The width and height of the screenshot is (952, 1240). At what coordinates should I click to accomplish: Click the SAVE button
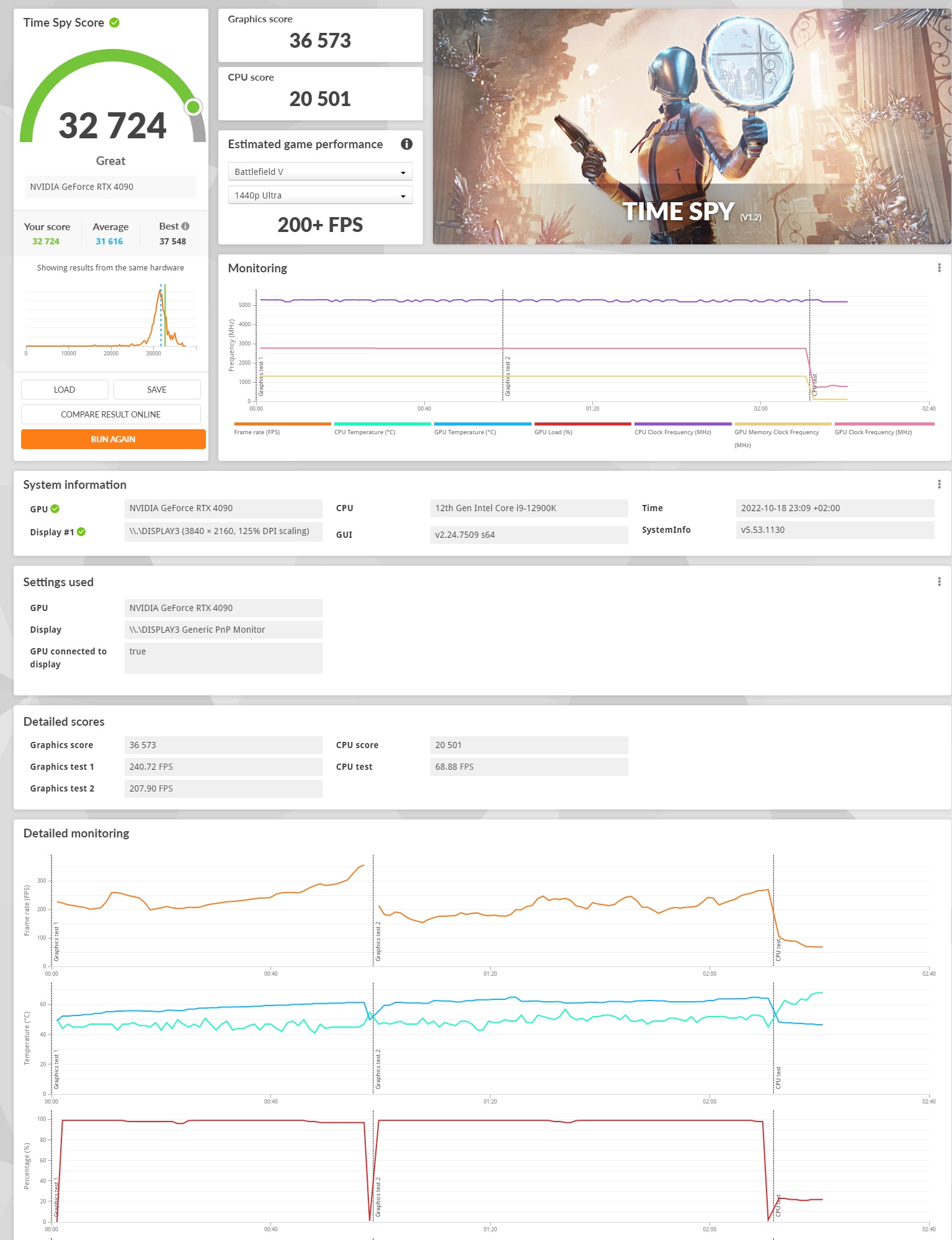(x=157, y=390)
